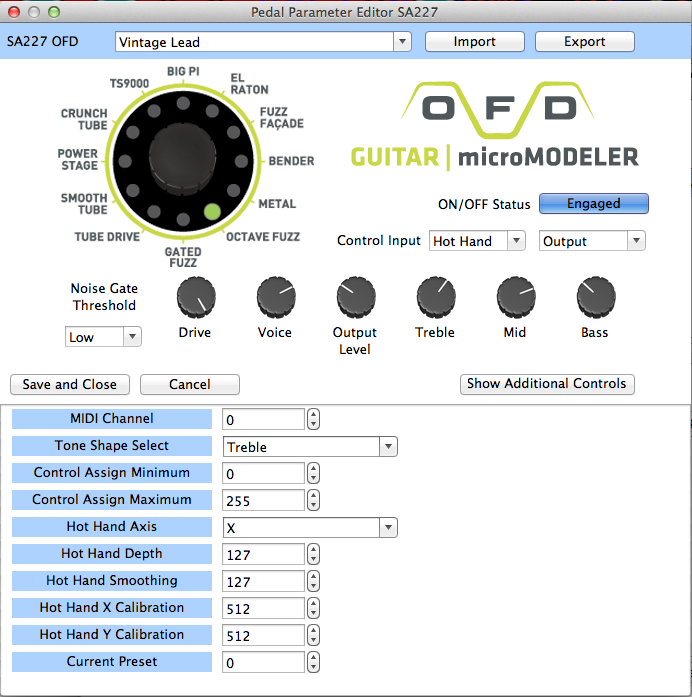Open the Output control target dropdown
Screen dimensions: 692x697
pyautogui.click(x=592, y=241)
